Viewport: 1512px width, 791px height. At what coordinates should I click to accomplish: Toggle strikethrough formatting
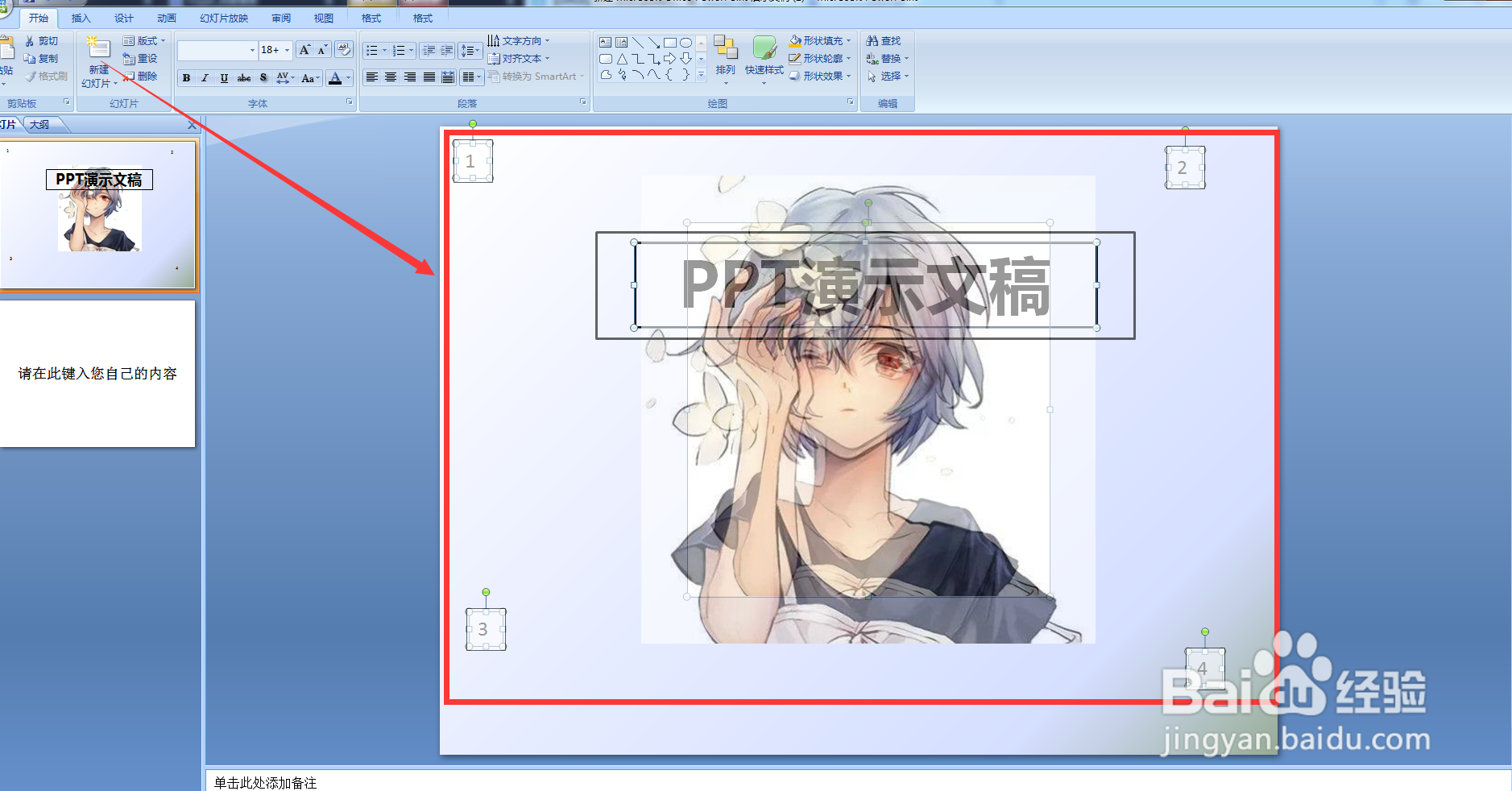(x=243, y=78)
